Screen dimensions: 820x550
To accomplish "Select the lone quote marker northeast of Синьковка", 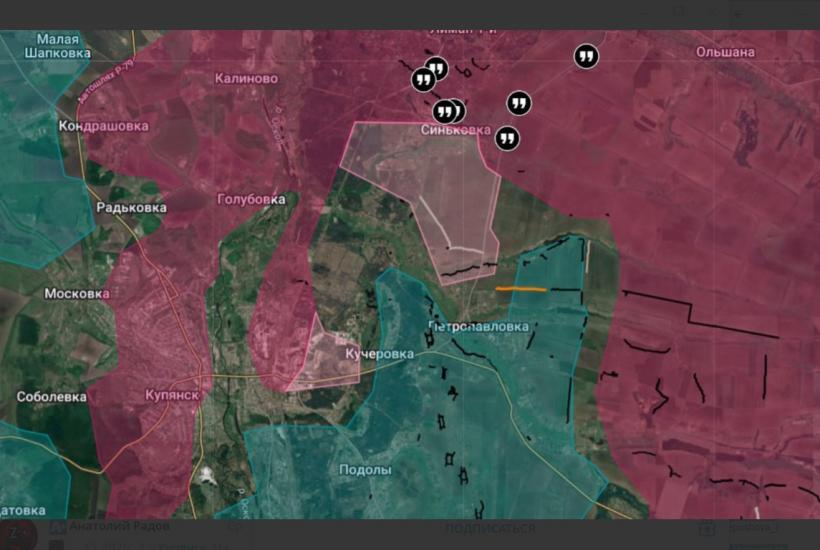I will (518, 103).
